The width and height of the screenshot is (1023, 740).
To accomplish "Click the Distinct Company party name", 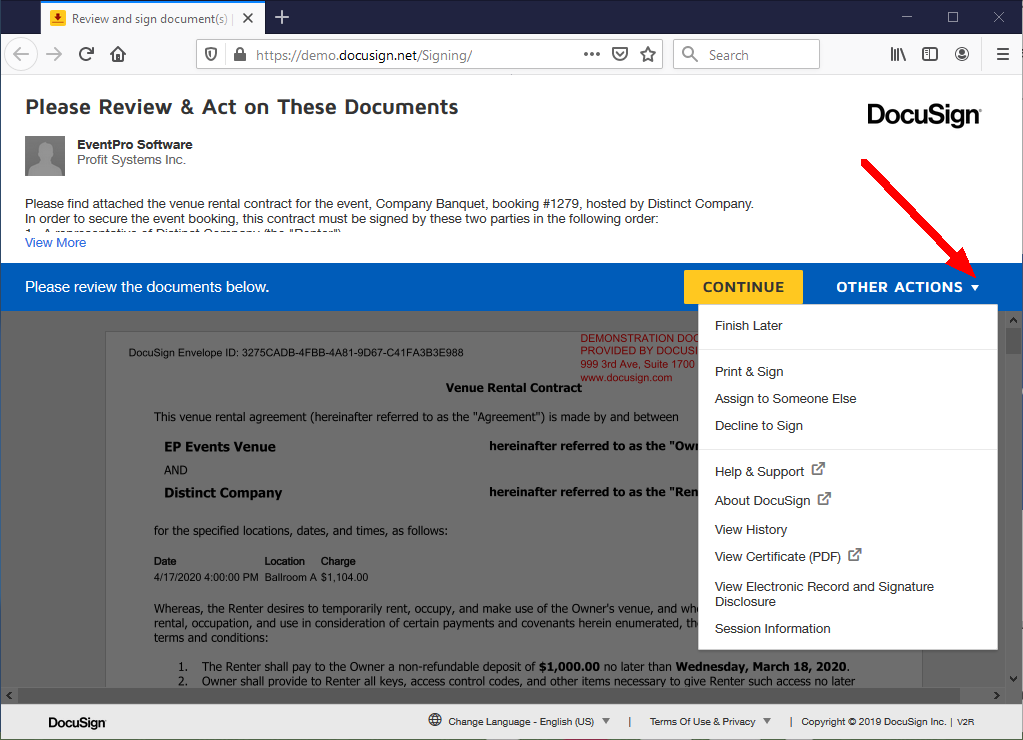I will pos(223,493).
